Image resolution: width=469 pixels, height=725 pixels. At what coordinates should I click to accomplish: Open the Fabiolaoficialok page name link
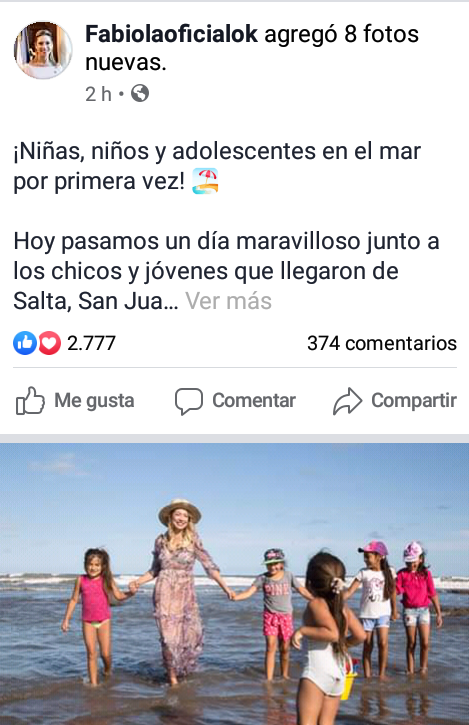pos(171,34)
